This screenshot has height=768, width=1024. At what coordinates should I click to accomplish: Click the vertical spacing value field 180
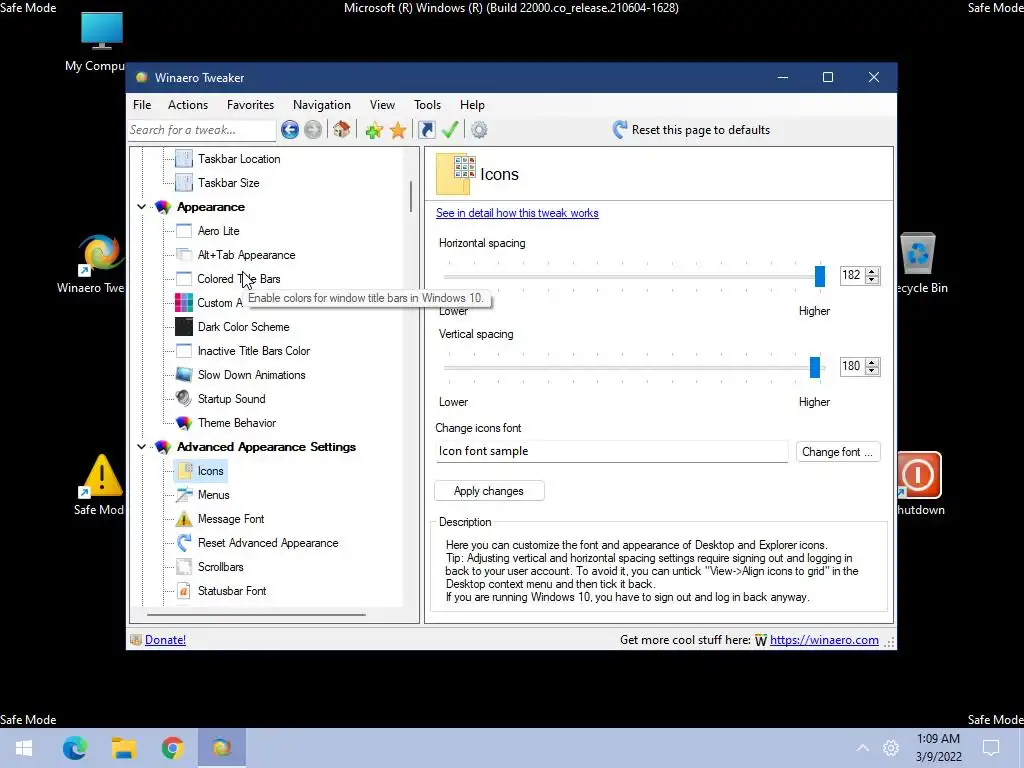852,366
